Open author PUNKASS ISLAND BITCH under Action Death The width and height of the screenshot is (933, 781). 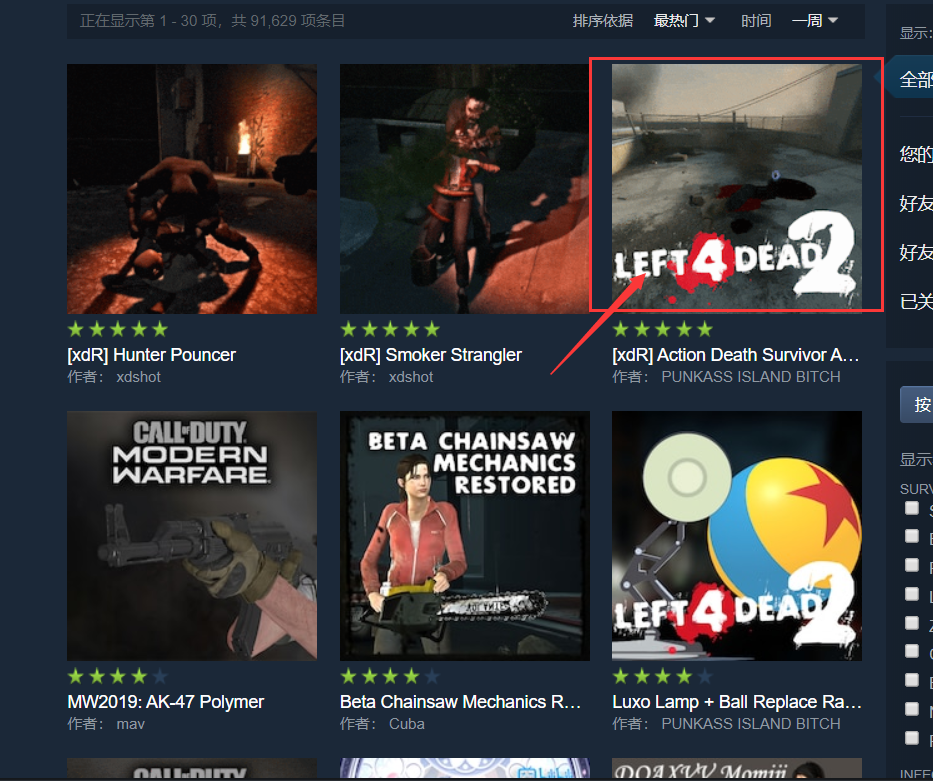(x=751, y=377)
